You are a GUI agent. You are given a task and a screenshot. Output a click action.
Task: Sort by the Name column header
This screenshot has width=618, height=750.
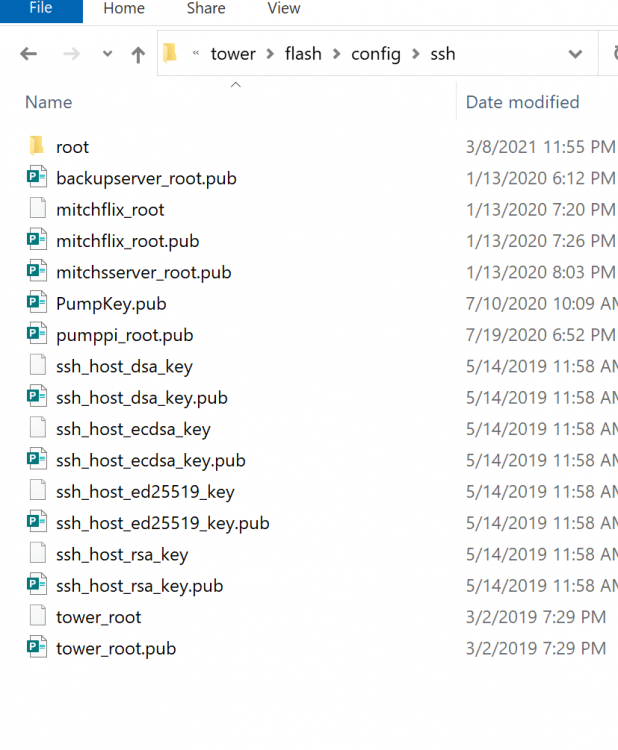pos(49,102)
